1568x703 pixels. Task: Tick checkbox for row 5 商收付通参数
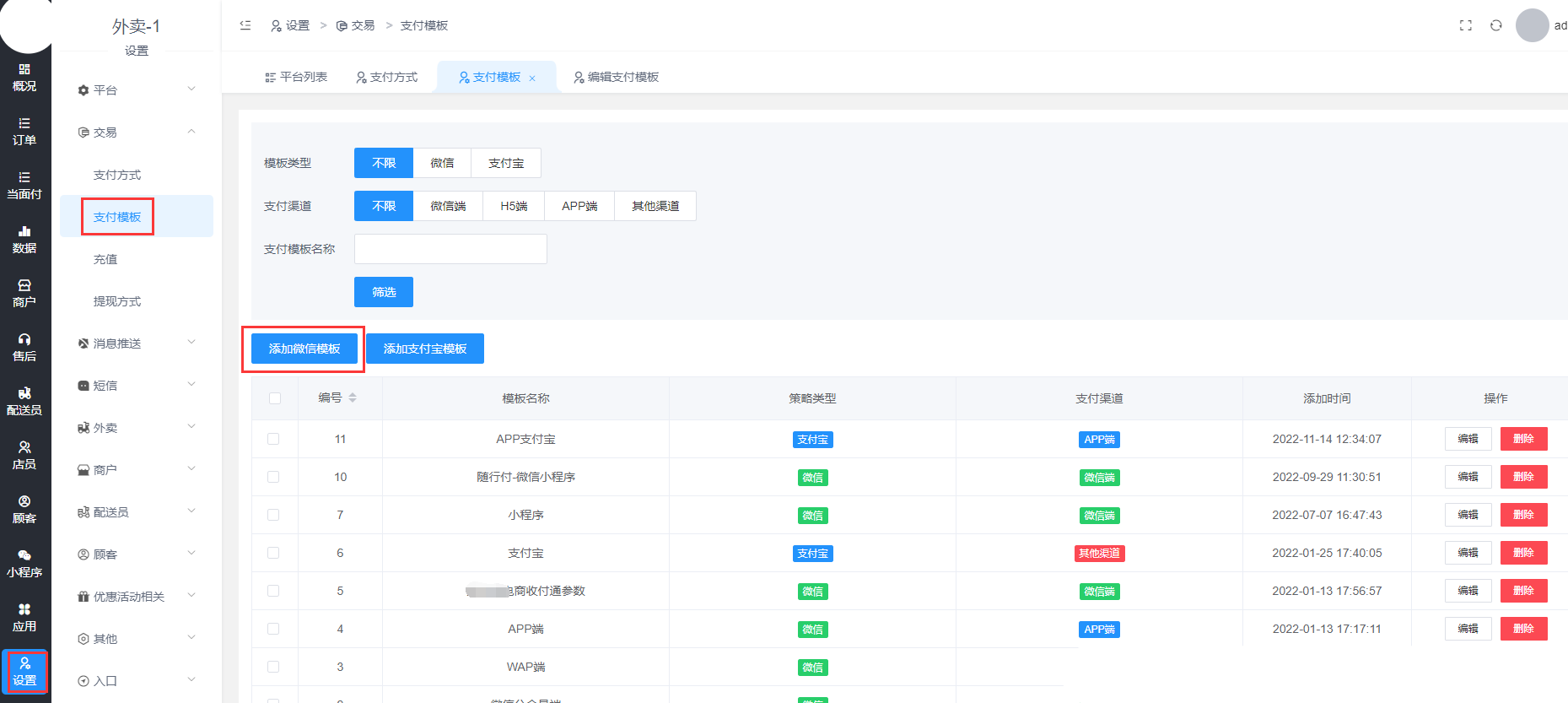click(x=273, y=591)
